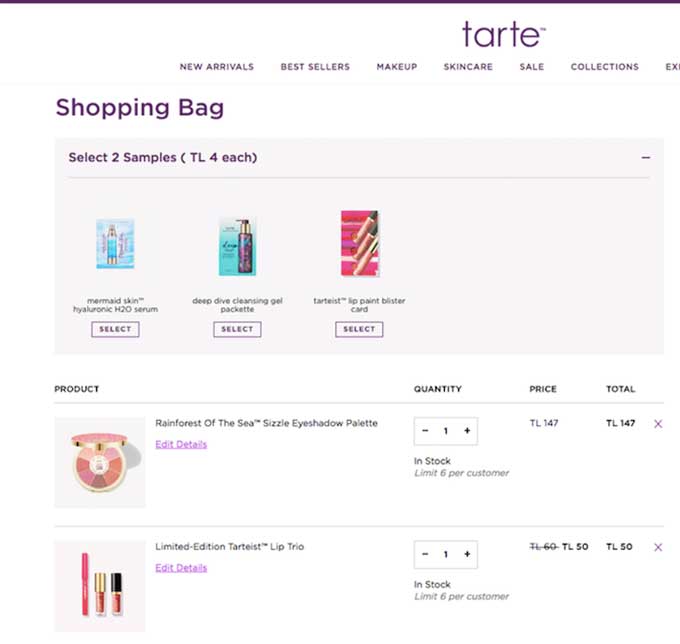Increase quantity of the Sizzle Eyeshadow Palette
Viewport: 680px width, 644px height.
coord(467,431)
